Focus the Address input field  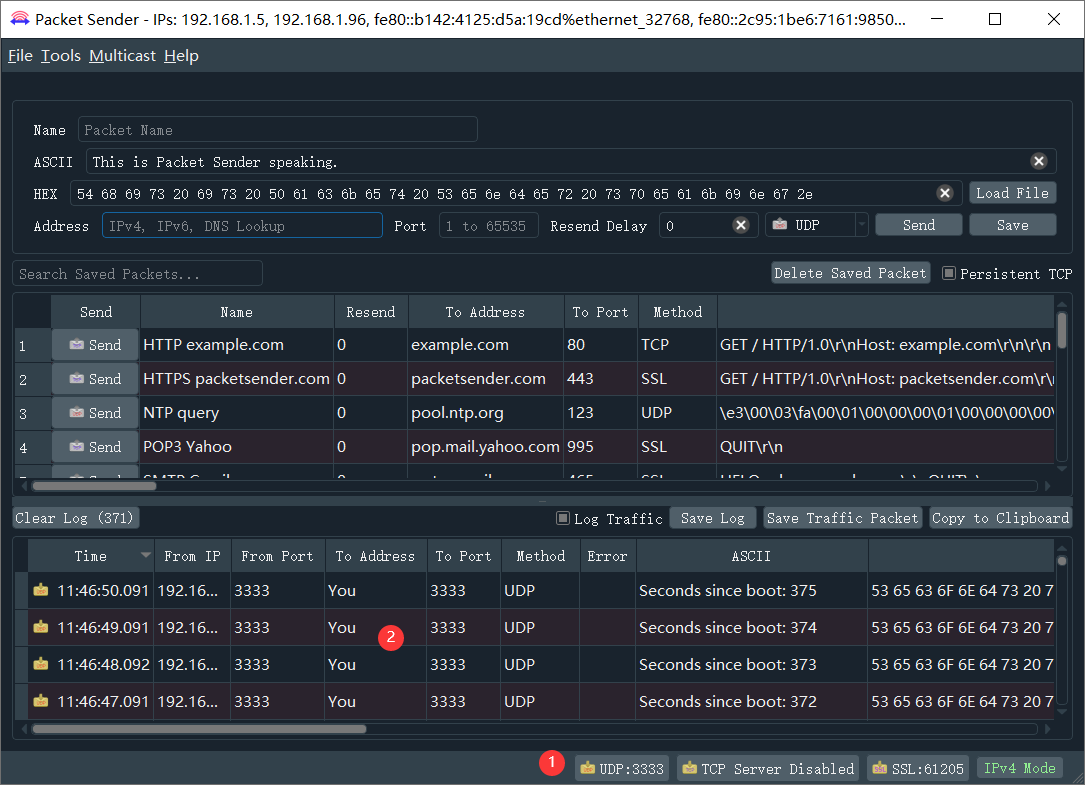click(242, 225)
